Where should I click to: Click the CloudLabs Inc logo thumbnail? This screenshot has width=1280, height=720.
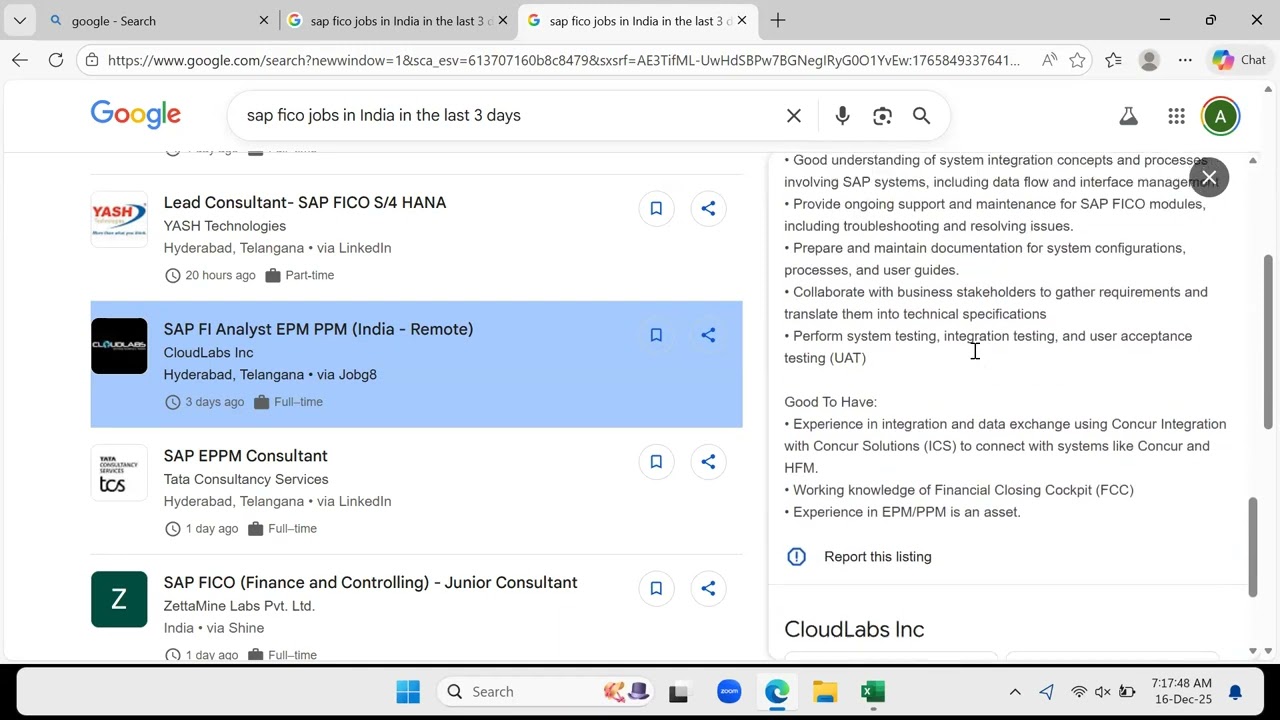119,346
